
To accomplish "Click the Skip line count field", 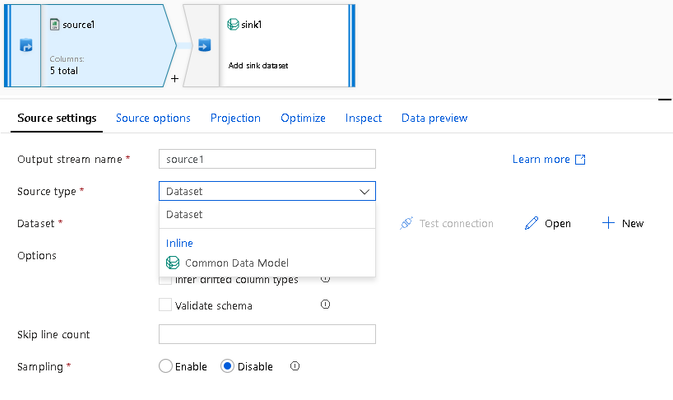I will [x=267, y=334].
